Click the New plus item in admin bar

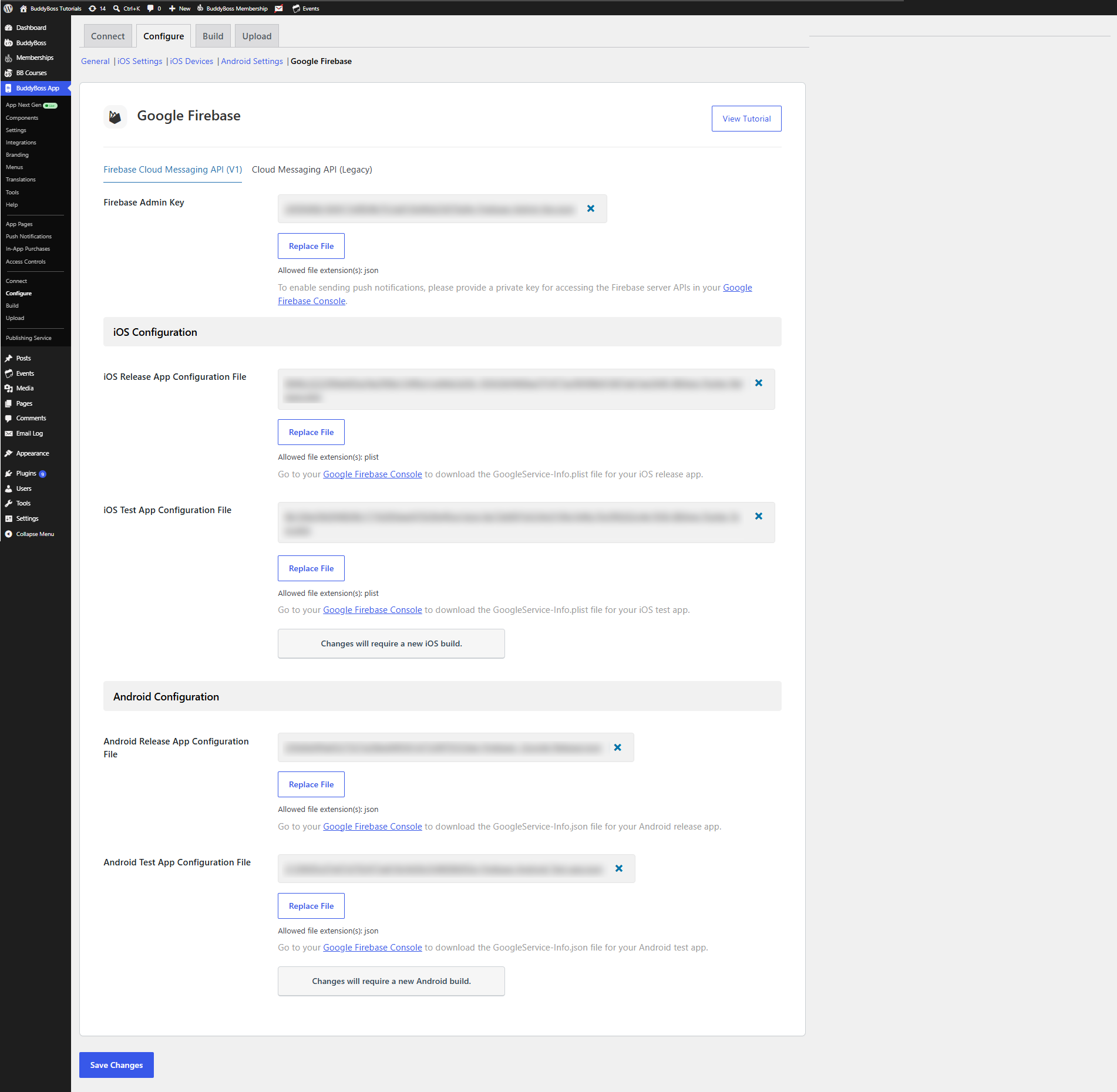180,8
